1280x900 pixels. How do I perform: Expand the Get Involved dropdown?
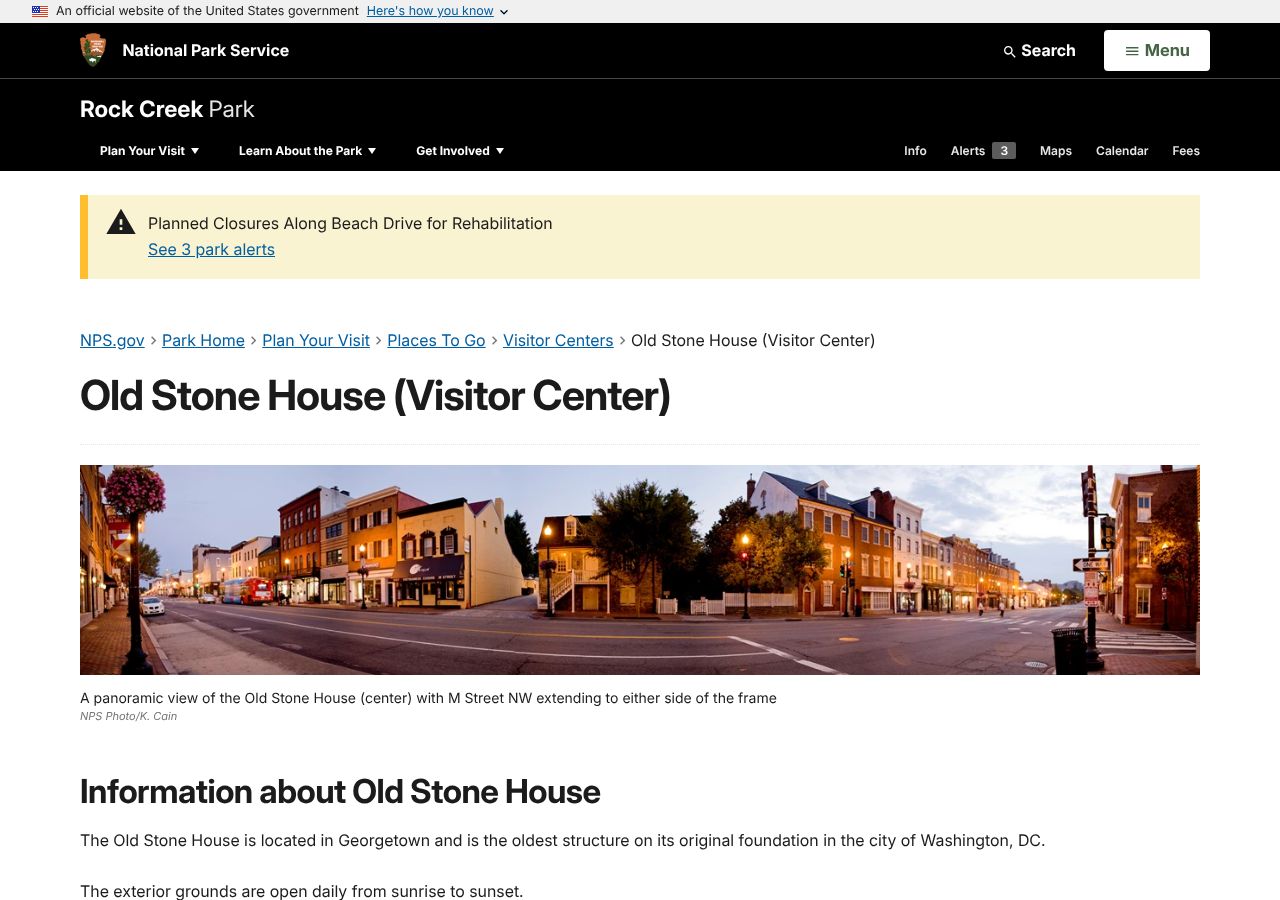(x=460, y=151)
